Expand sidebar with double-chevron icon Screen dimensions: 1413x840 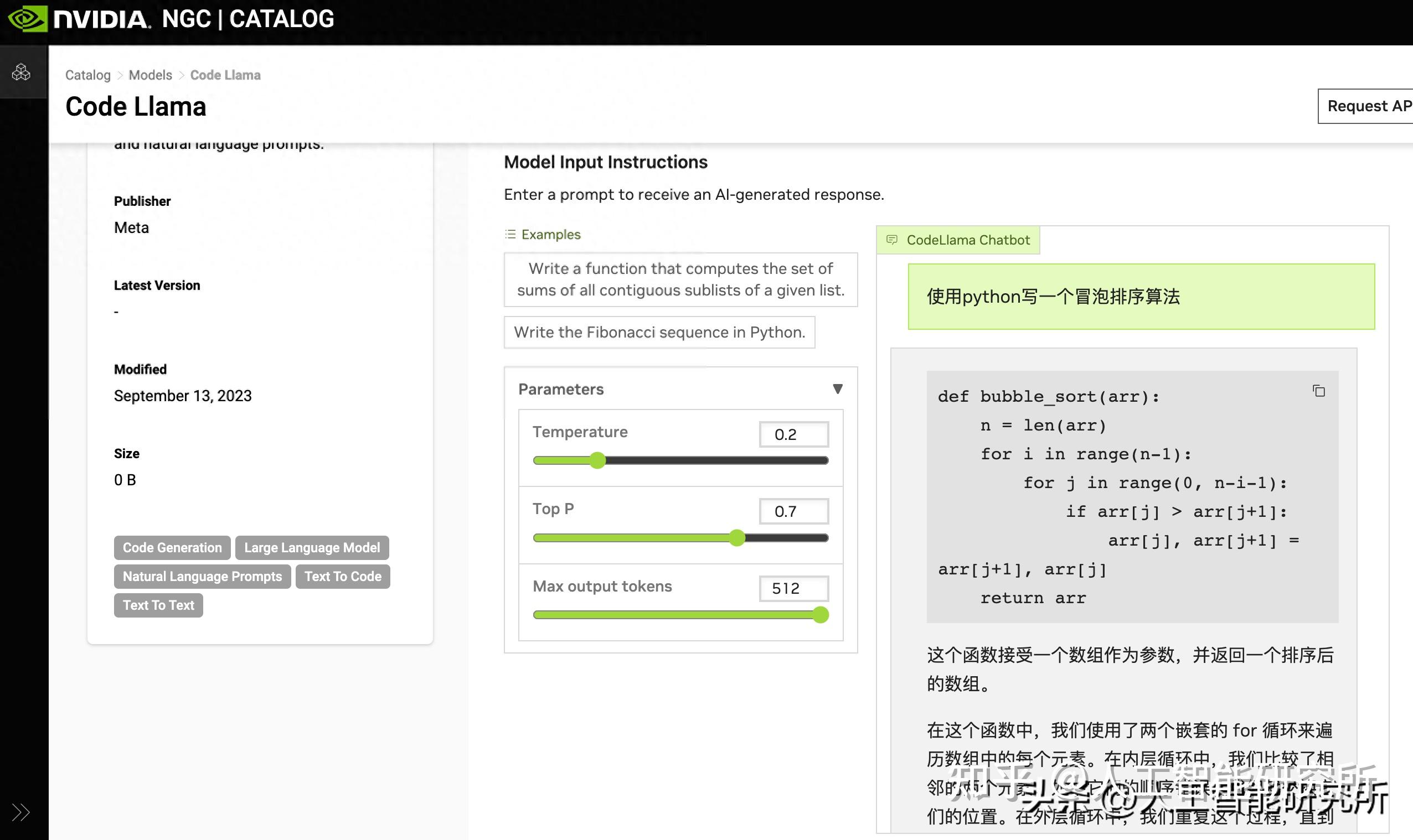pyautogui.click(x=21, y=812)
